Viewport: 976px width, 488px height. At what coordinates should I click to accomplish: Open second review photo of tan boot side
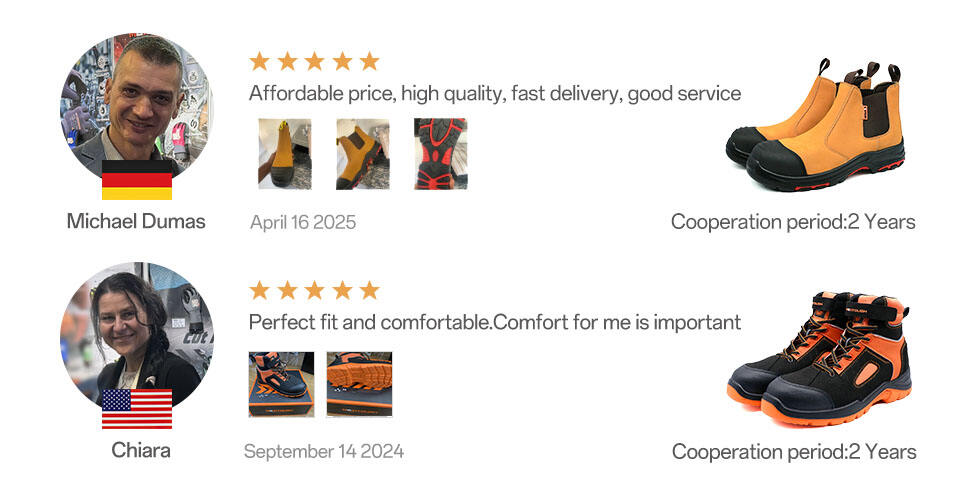(362, 154)
